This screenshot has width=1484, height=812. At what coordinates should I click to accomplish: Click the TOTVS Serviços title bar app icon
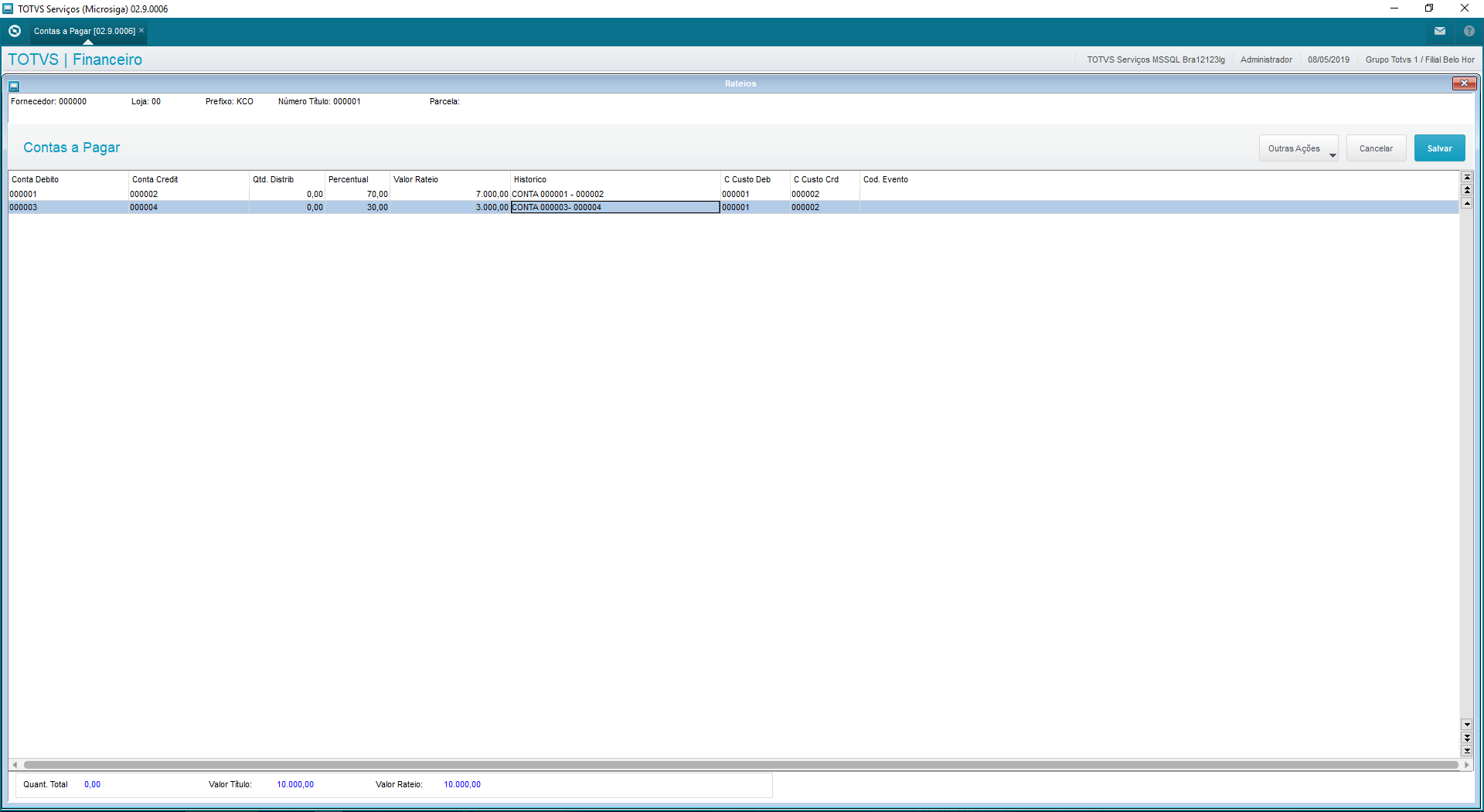pos(8,8)
